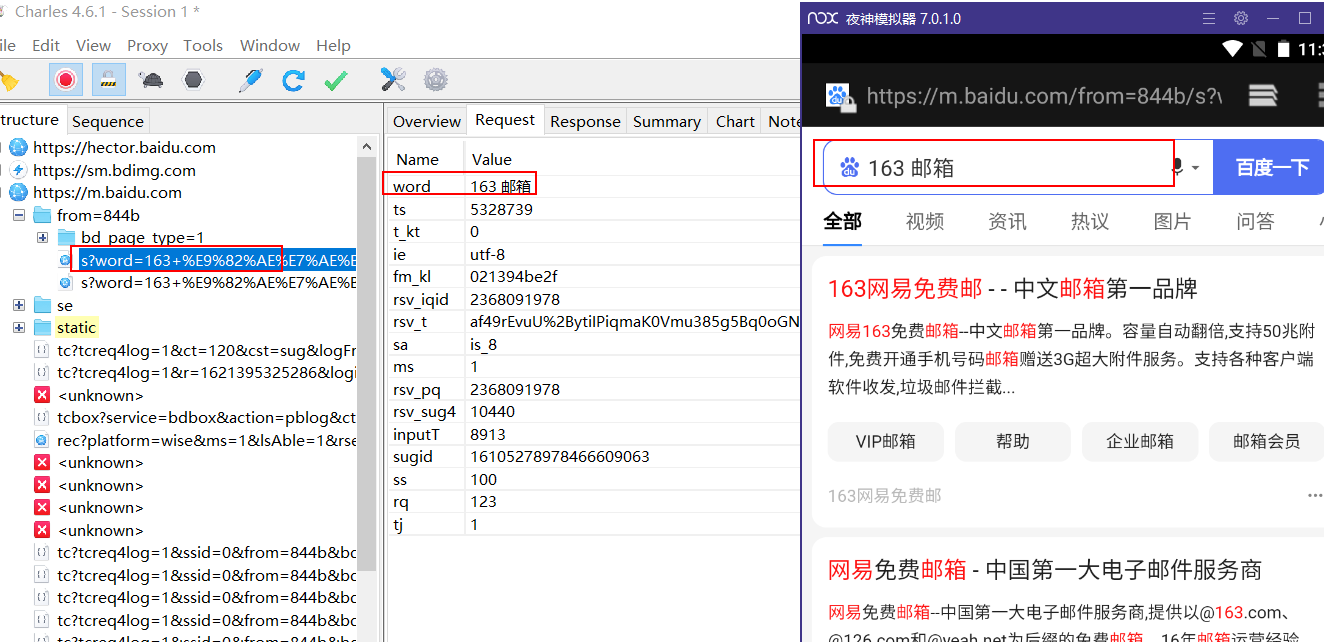Switch to the Response tab
The height and width of the screenshot is (642, 1324).
coord(585,121)
